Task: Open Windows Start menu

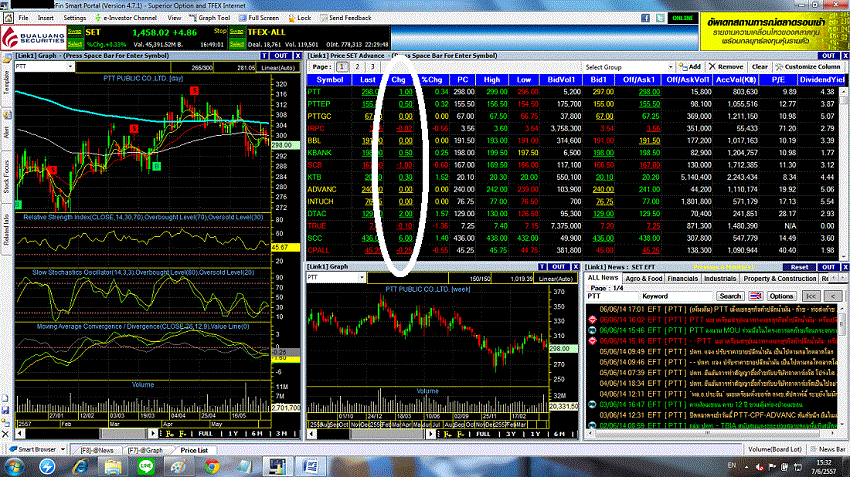Action: (x=14, y=466)
